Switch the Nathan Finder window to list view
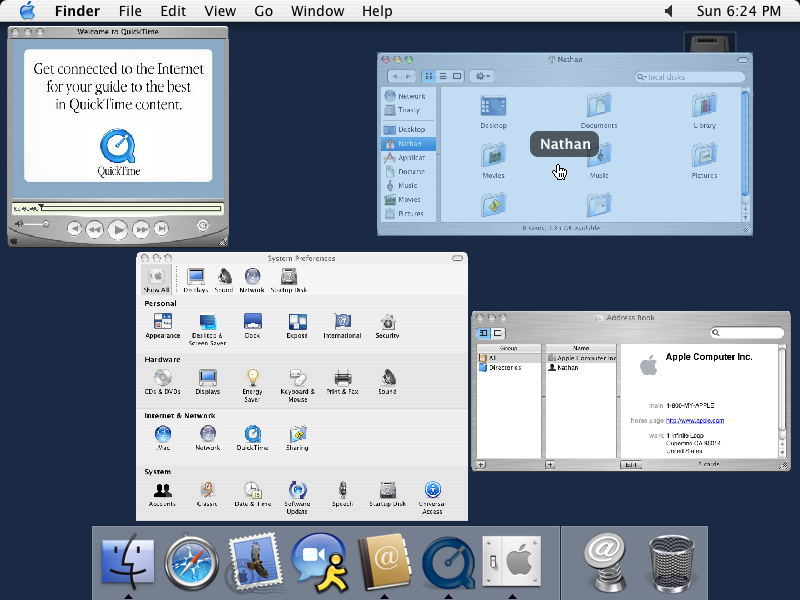 444,76
